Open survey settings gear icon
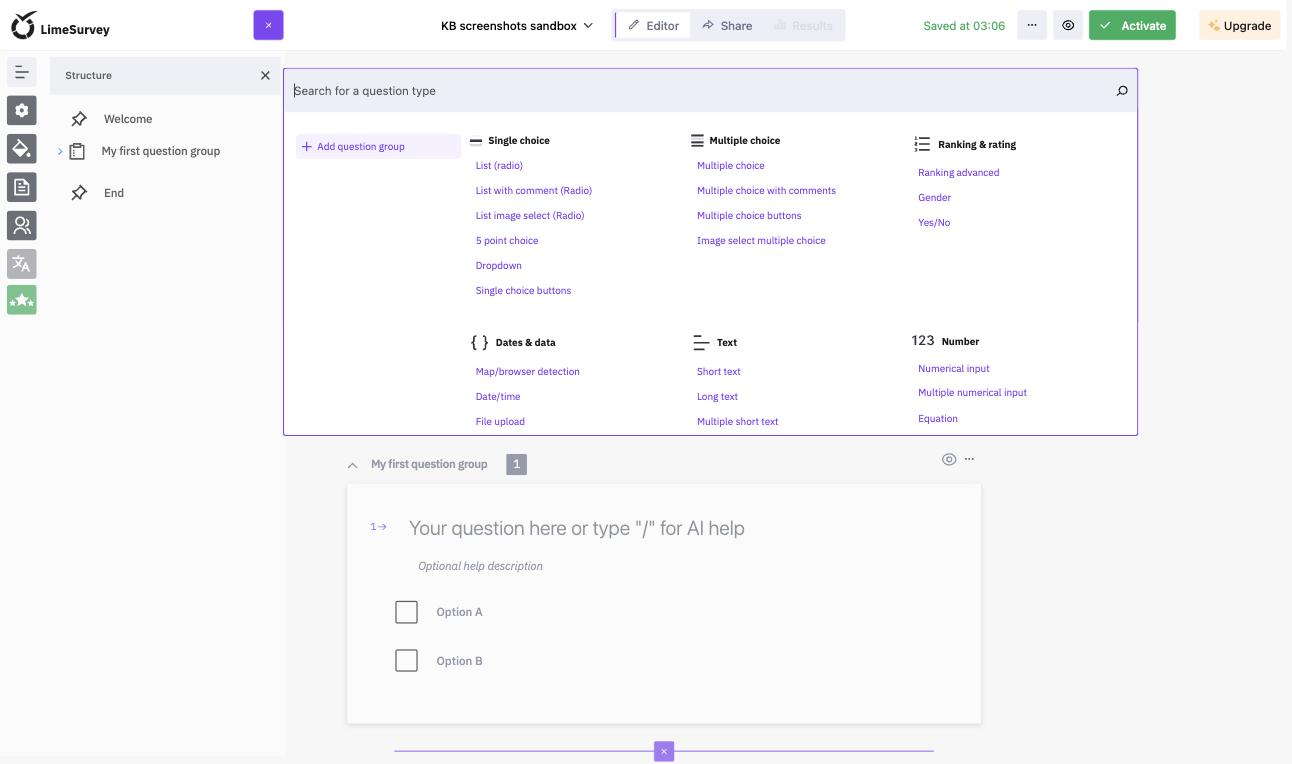The height and width of the screenshot is (764, 1292). pos(21,110)
